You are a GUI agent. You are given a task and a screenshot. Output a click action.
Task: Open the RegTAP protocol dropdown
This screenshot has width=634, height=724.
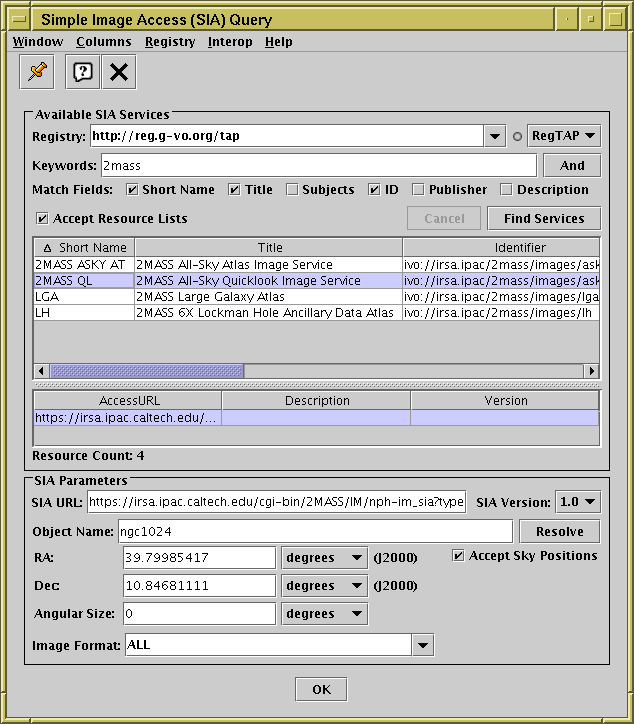[x=563, y=136]
